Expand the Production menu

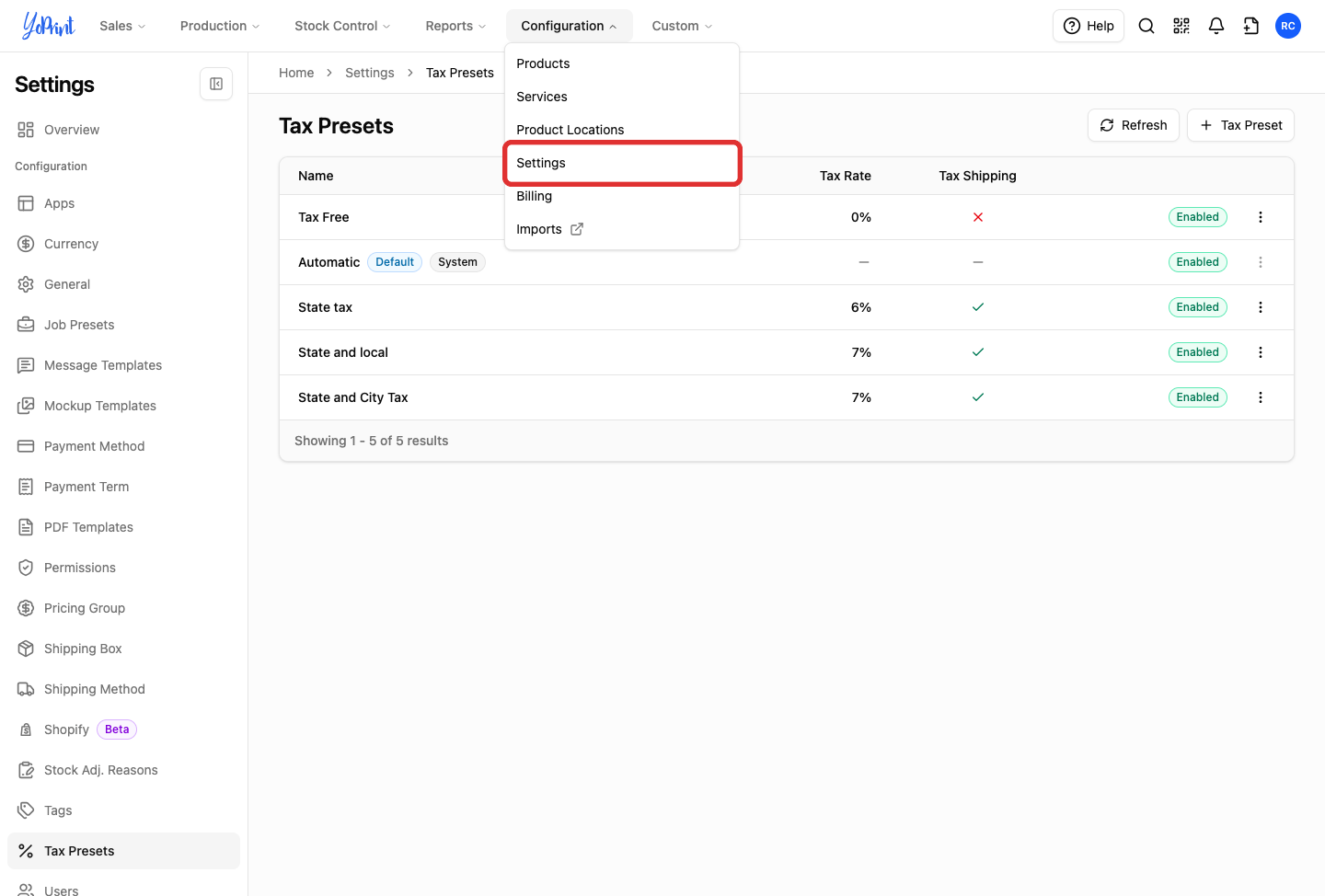click(x=220, y=26)
